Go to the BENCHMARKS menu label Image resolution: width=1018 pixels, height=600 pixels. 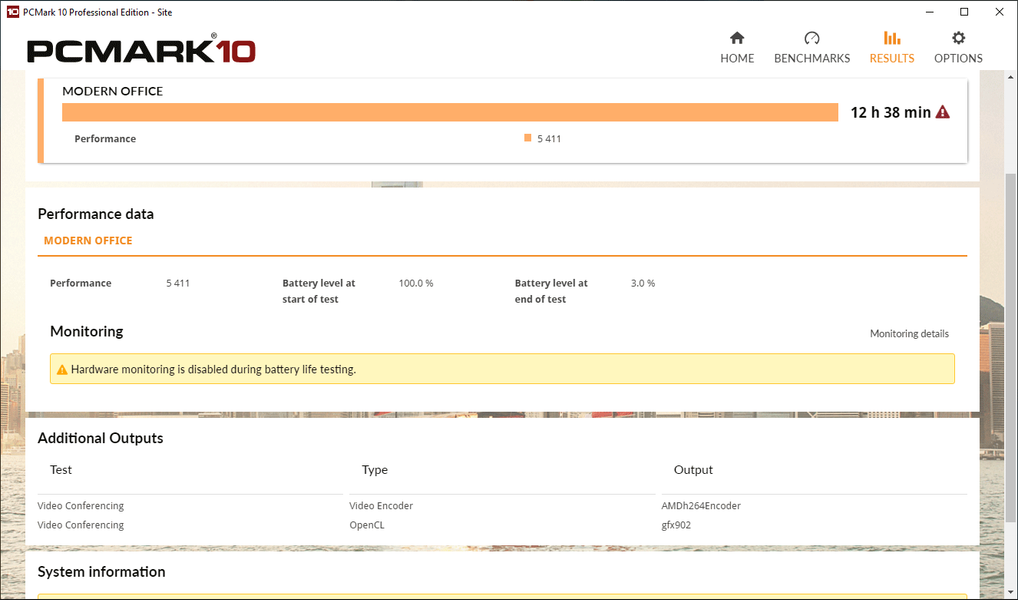tap(812, 58)
